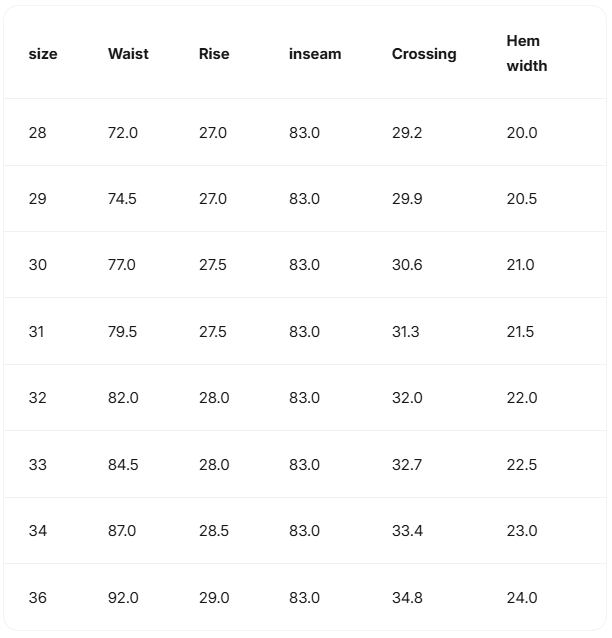Click waist value 72.0
This screenshot has width=612, height=638.
tap(122, 132)
